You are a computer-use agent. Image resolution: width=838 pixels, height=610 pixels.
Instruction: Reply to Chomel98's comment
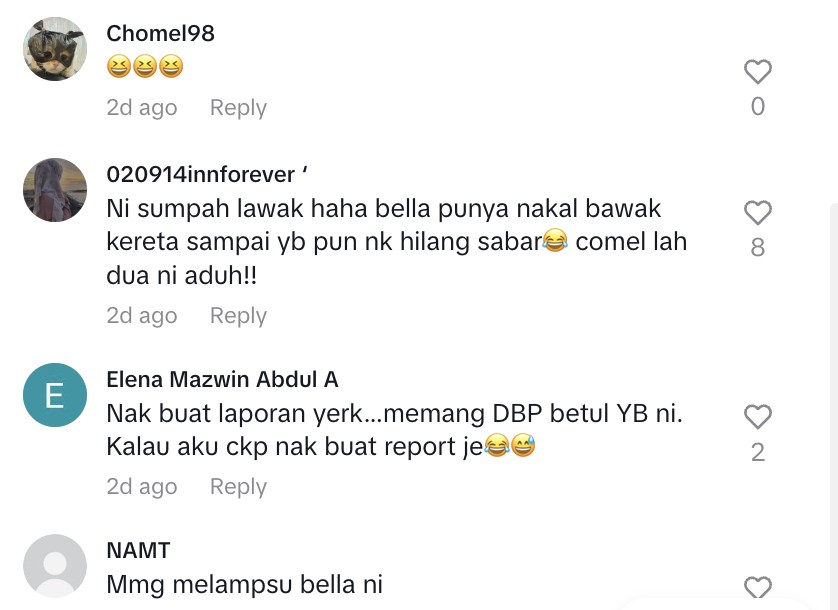(x=238, y=107)
